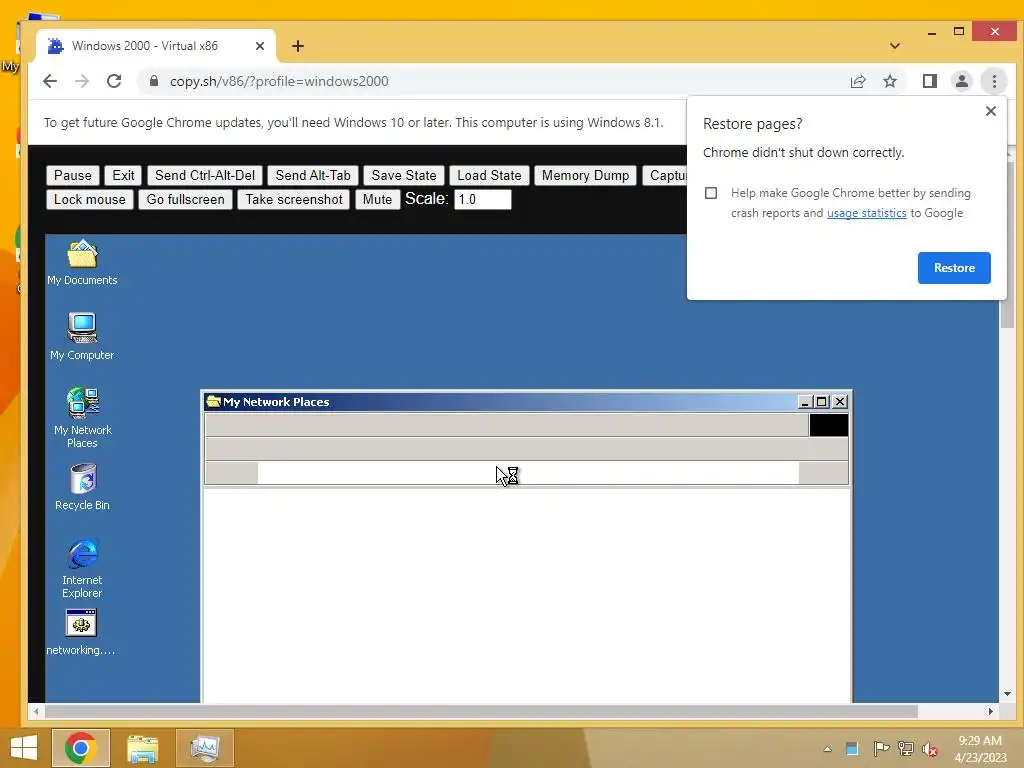The height and width of the screenshot is (768, 1024).
Task: Click the scroll right arrow
Action: (x=991, y=711)
